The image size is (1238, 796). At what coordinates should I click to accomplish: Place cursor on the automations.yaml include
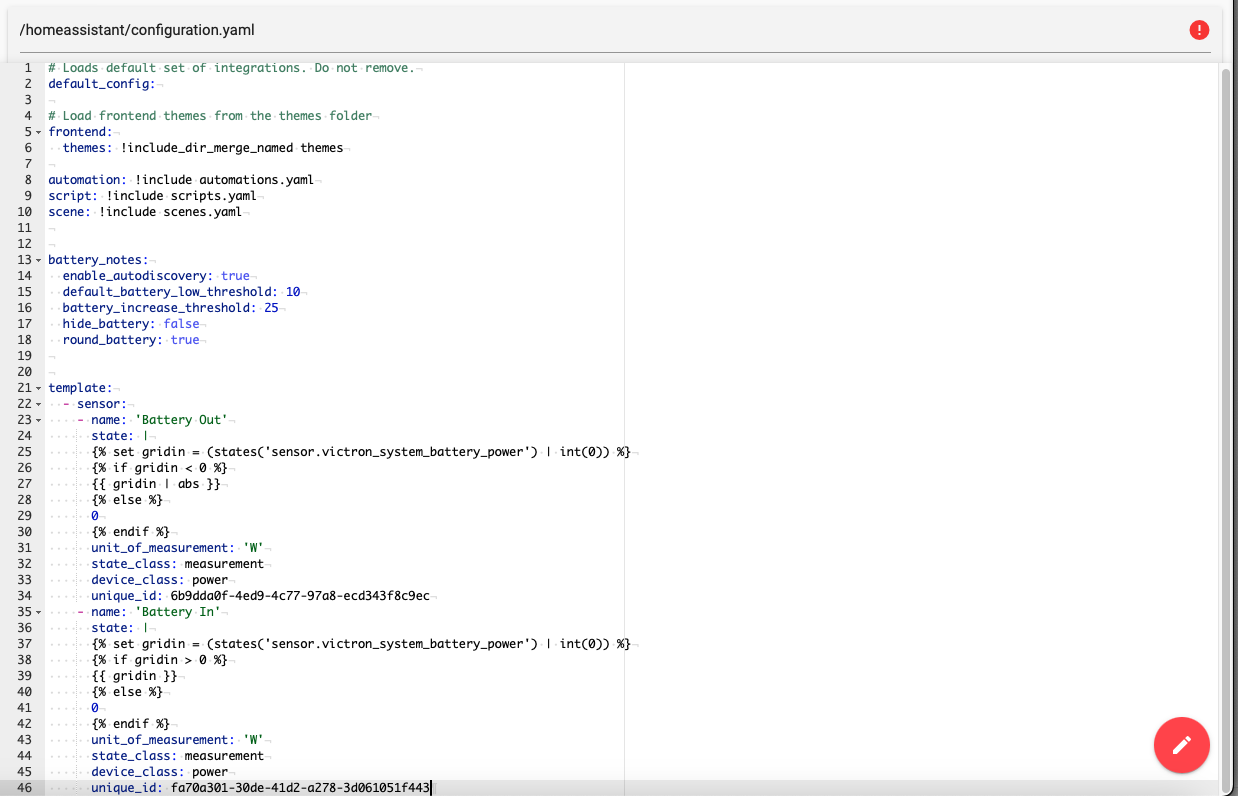pyautogui.click(x=256, y=180)
